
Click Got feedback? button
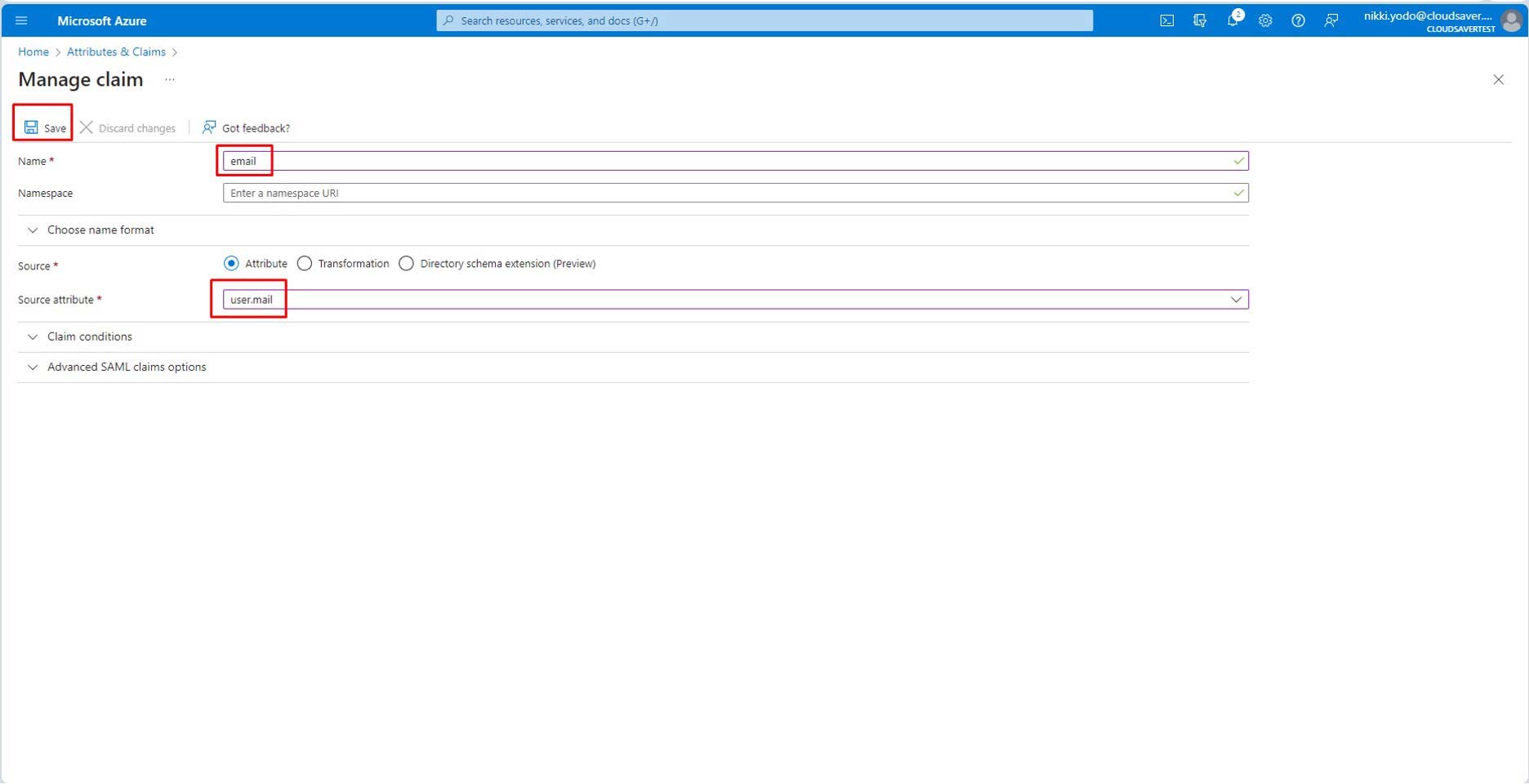[x=246, y=127]
